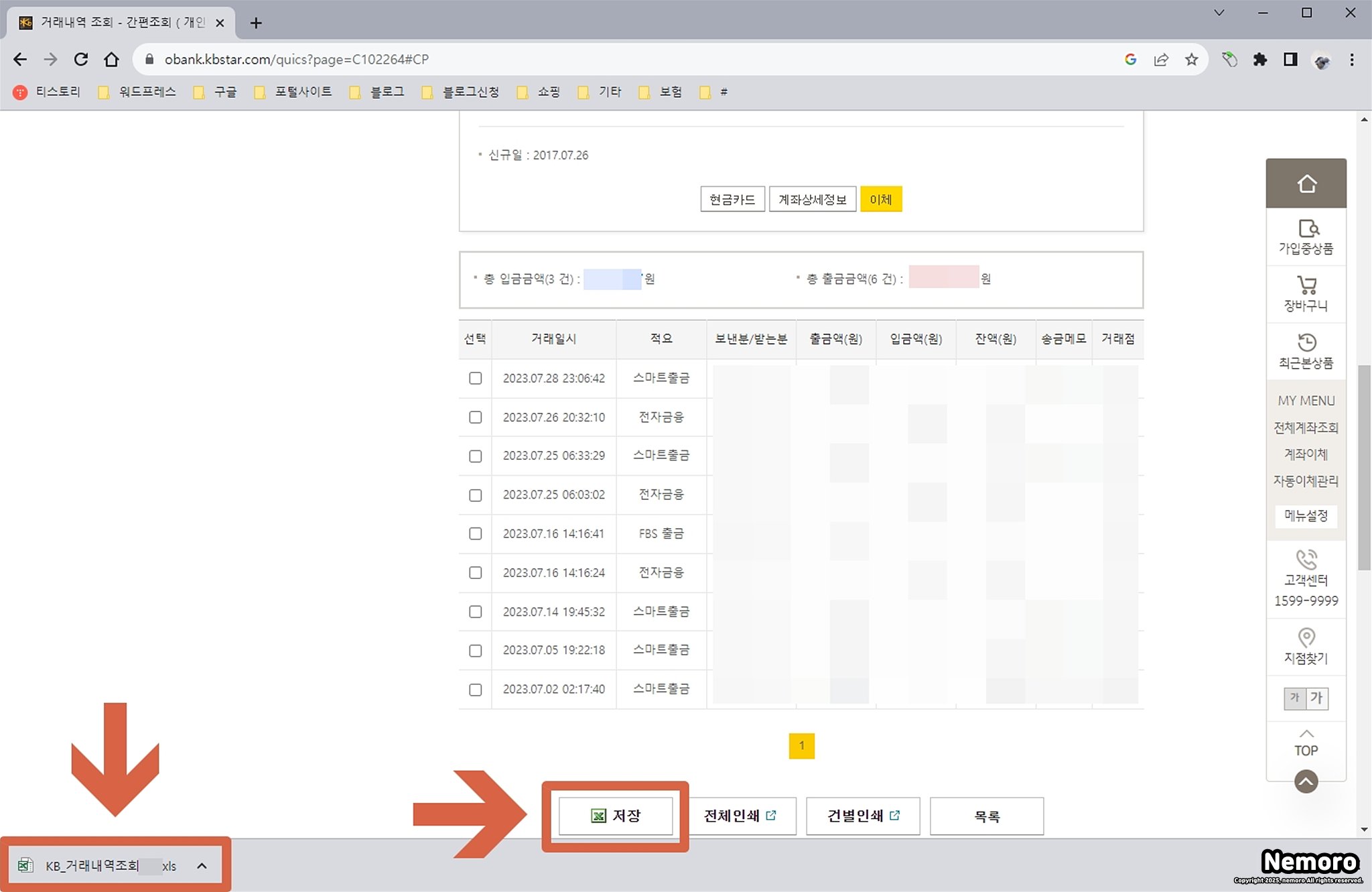1372x892 pixels.
Task: Click the TOP scroll-up round button
Action: [x=1306, y=781]
